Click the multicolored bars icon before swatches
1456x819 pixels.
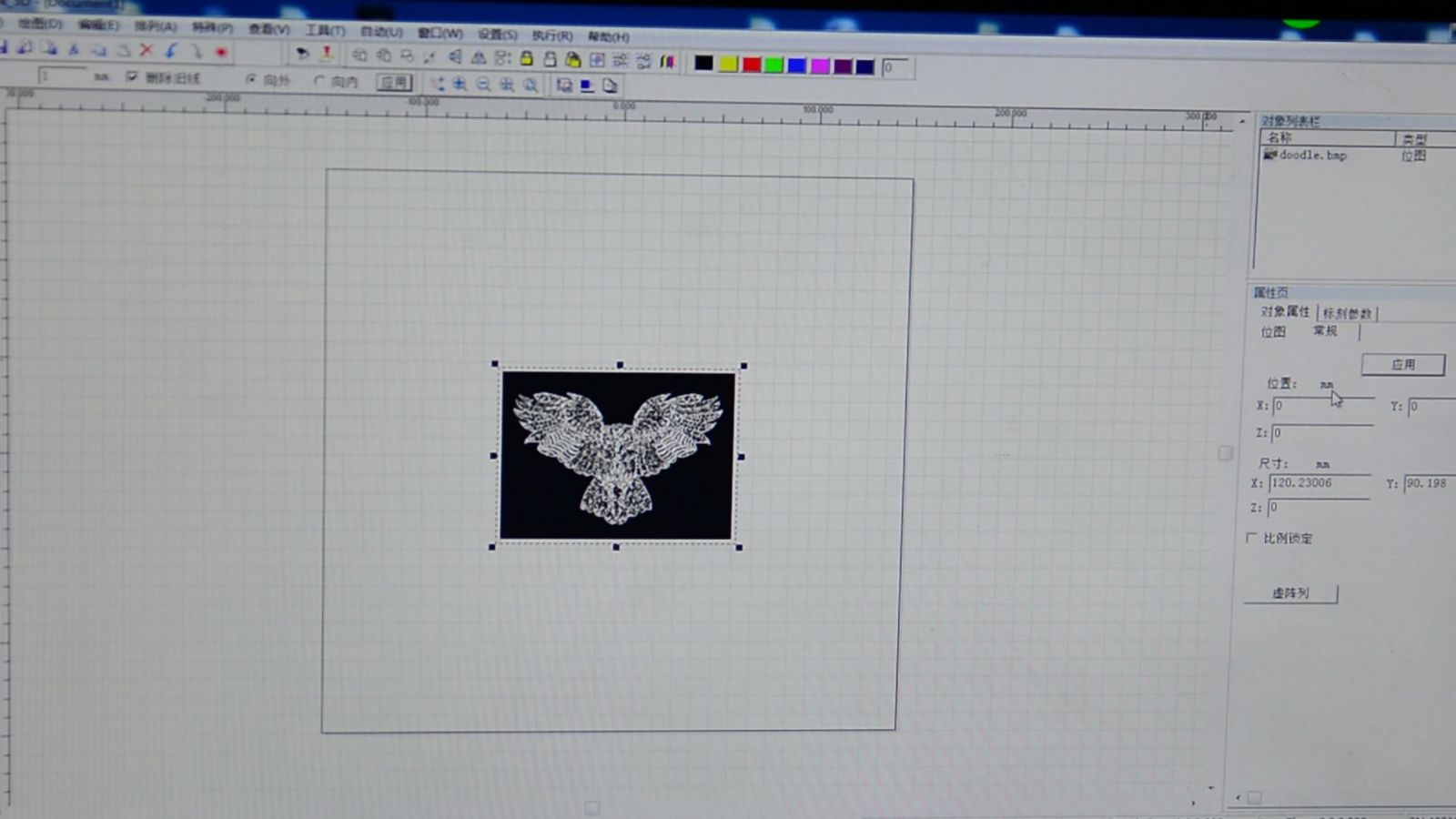(668, 62)
